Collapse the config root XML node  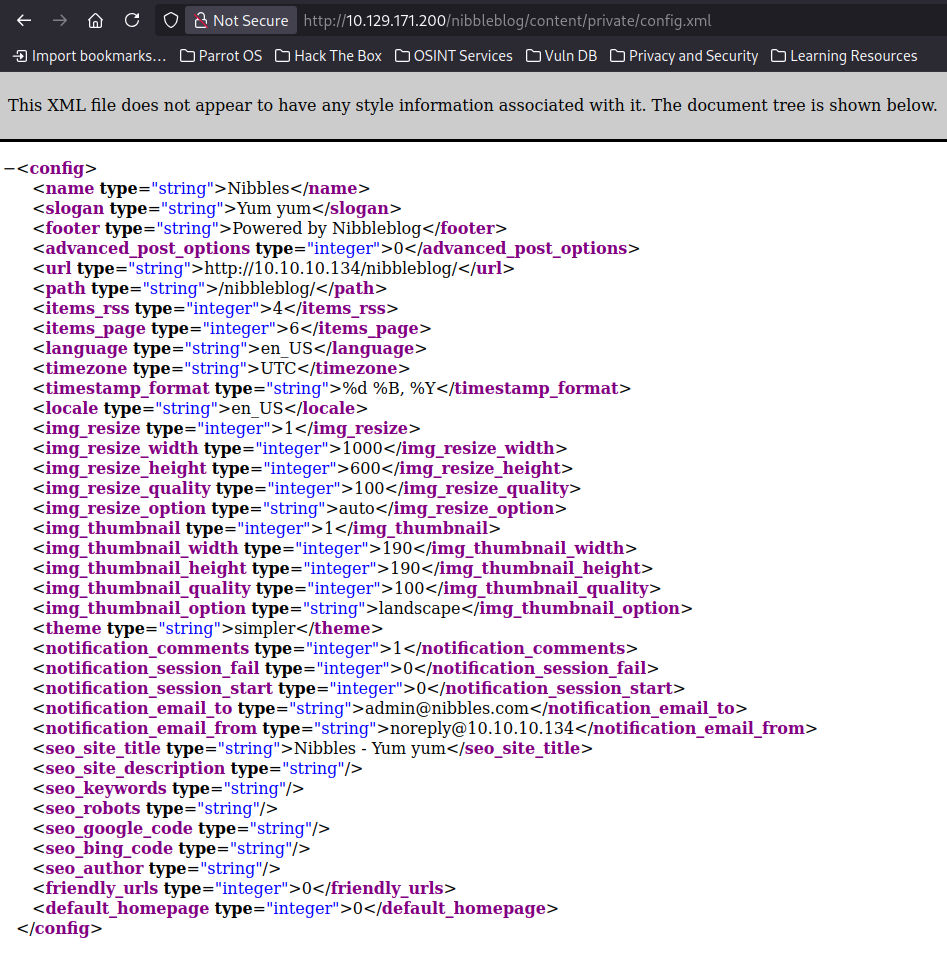pyautogui.click(x=9, y=169)
